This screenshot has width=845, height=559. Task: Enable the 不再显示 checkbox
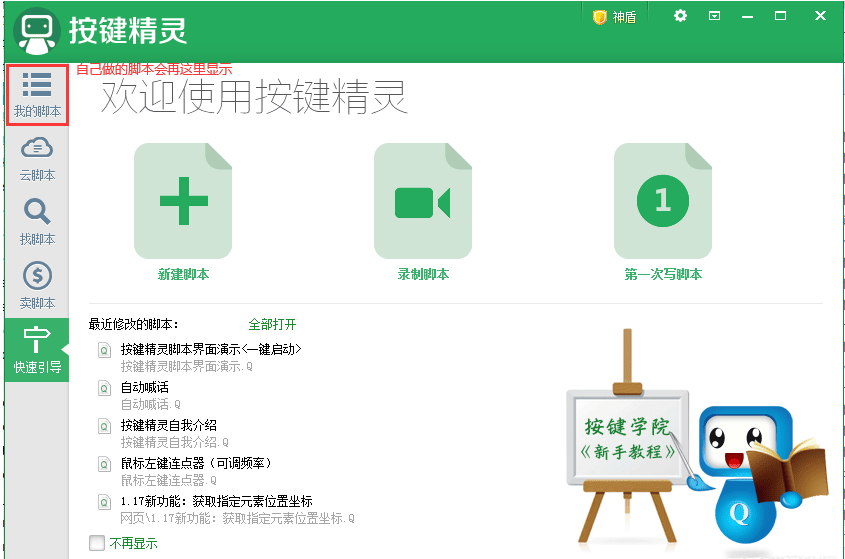pos(97,543)
